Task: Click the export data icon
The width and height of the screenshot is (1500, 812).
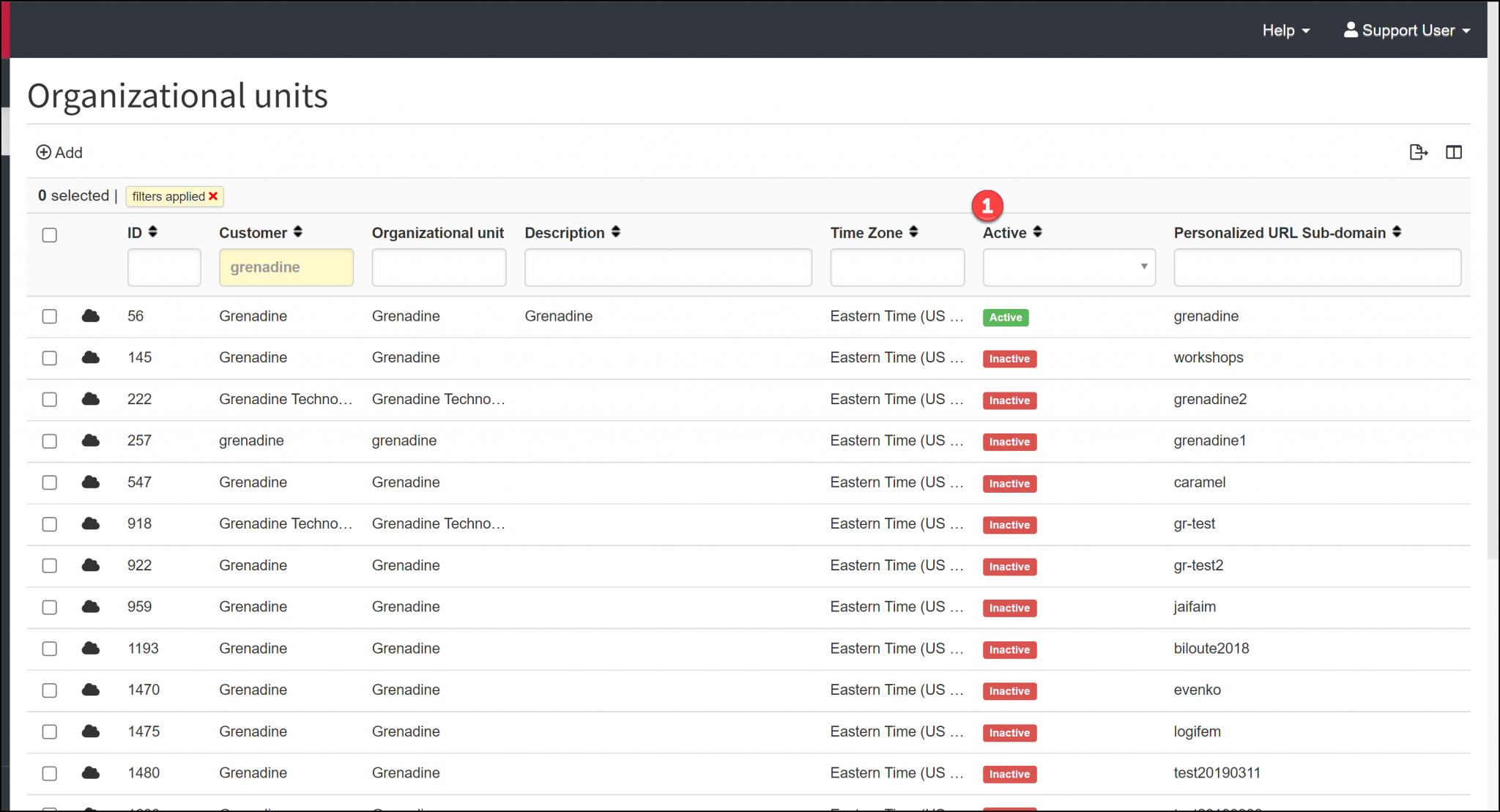Action: tap(1419, 152)
